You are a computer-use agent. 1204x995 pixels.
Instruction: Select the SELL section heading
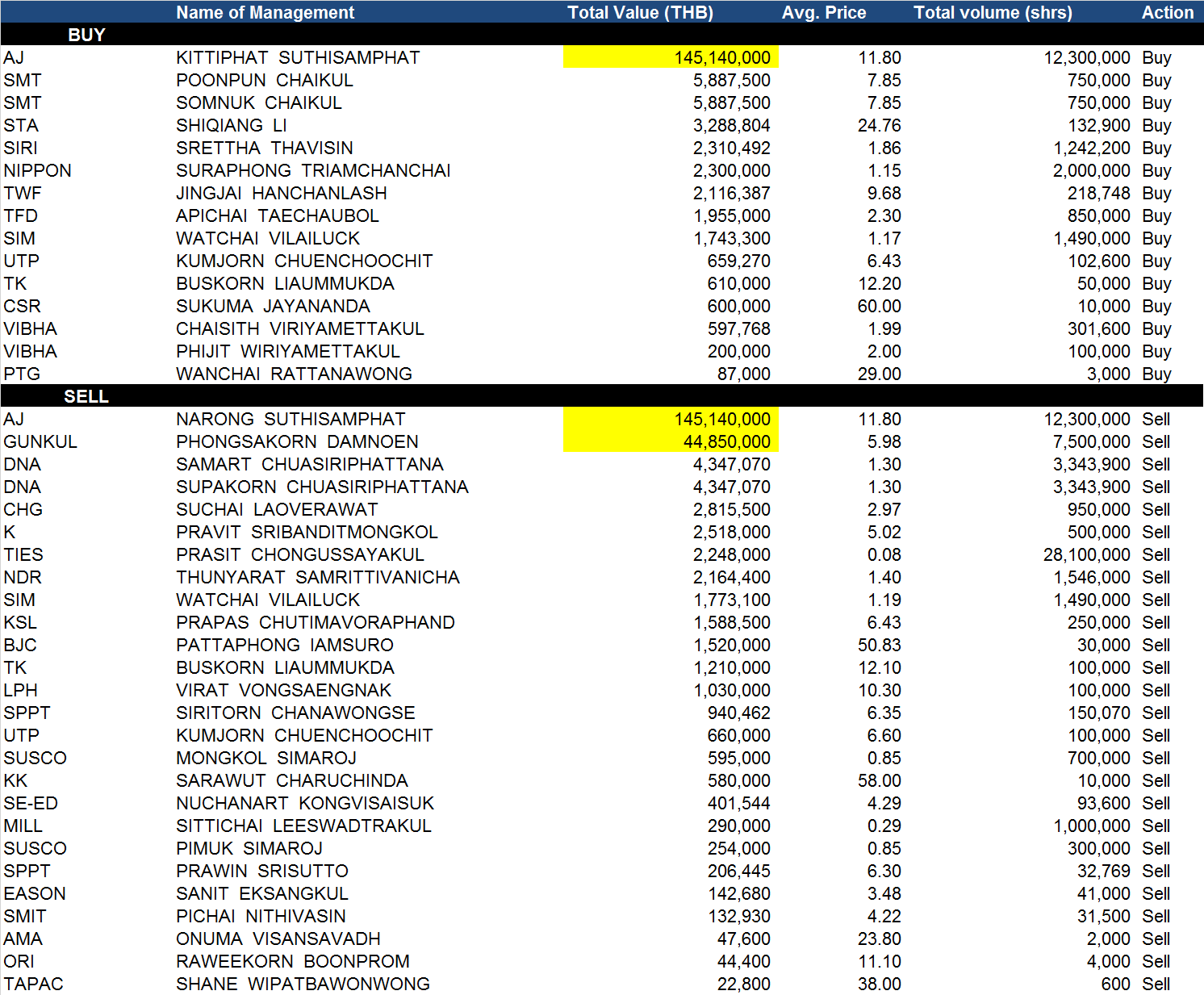86,396
